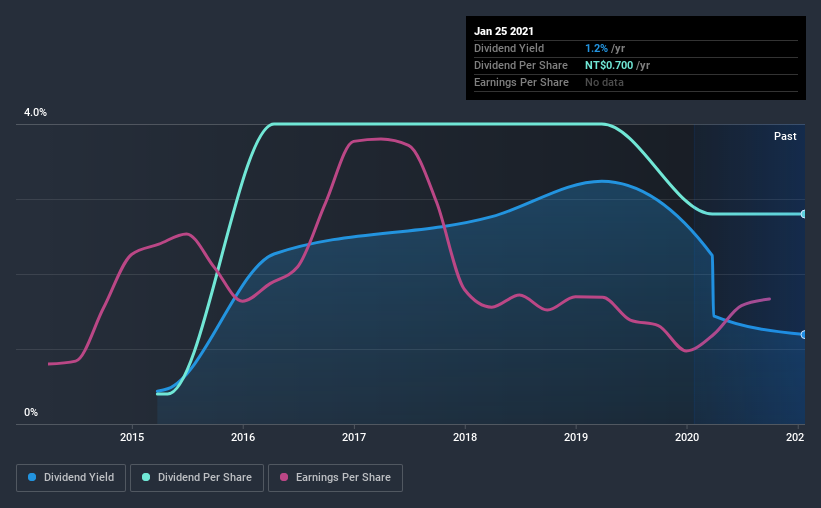821x508 pixels.
Task: Click the Jan 25 2021 tooltip date
Action: [504, 31]
